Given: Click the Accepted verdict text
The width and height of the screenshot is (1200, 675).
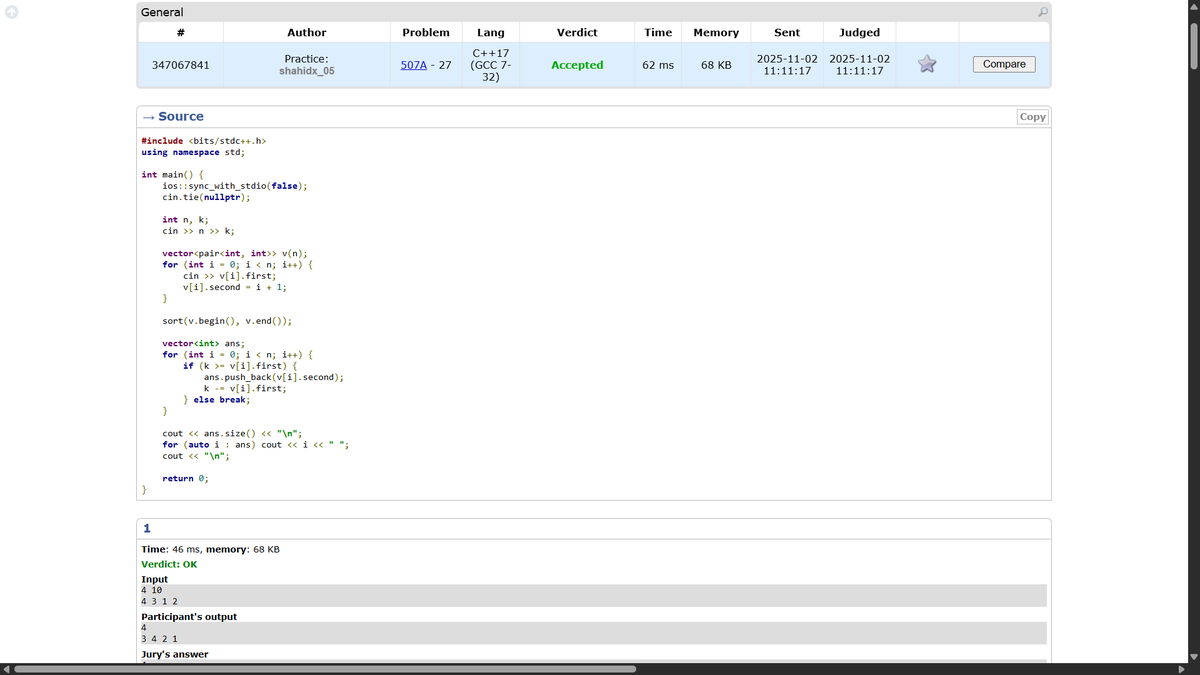Looking at the screenshot, I should click(x=577, y=65).
